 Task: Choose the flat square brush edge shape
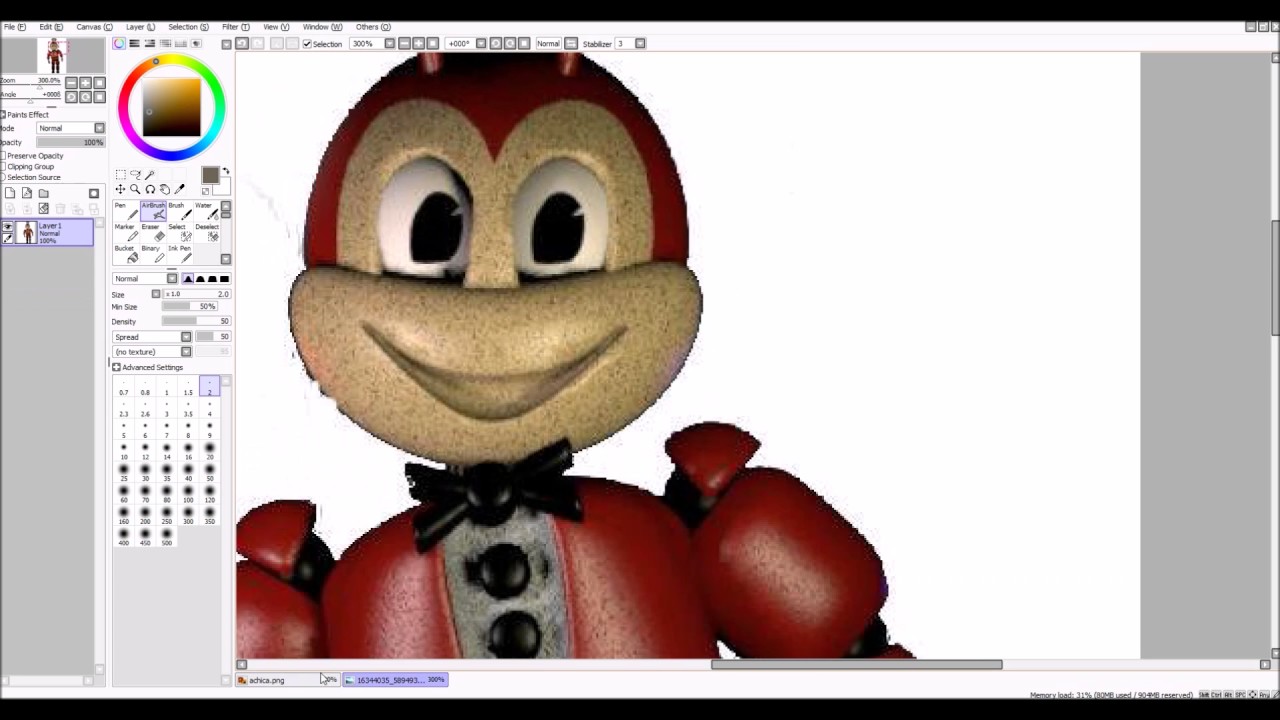(224, 279)
